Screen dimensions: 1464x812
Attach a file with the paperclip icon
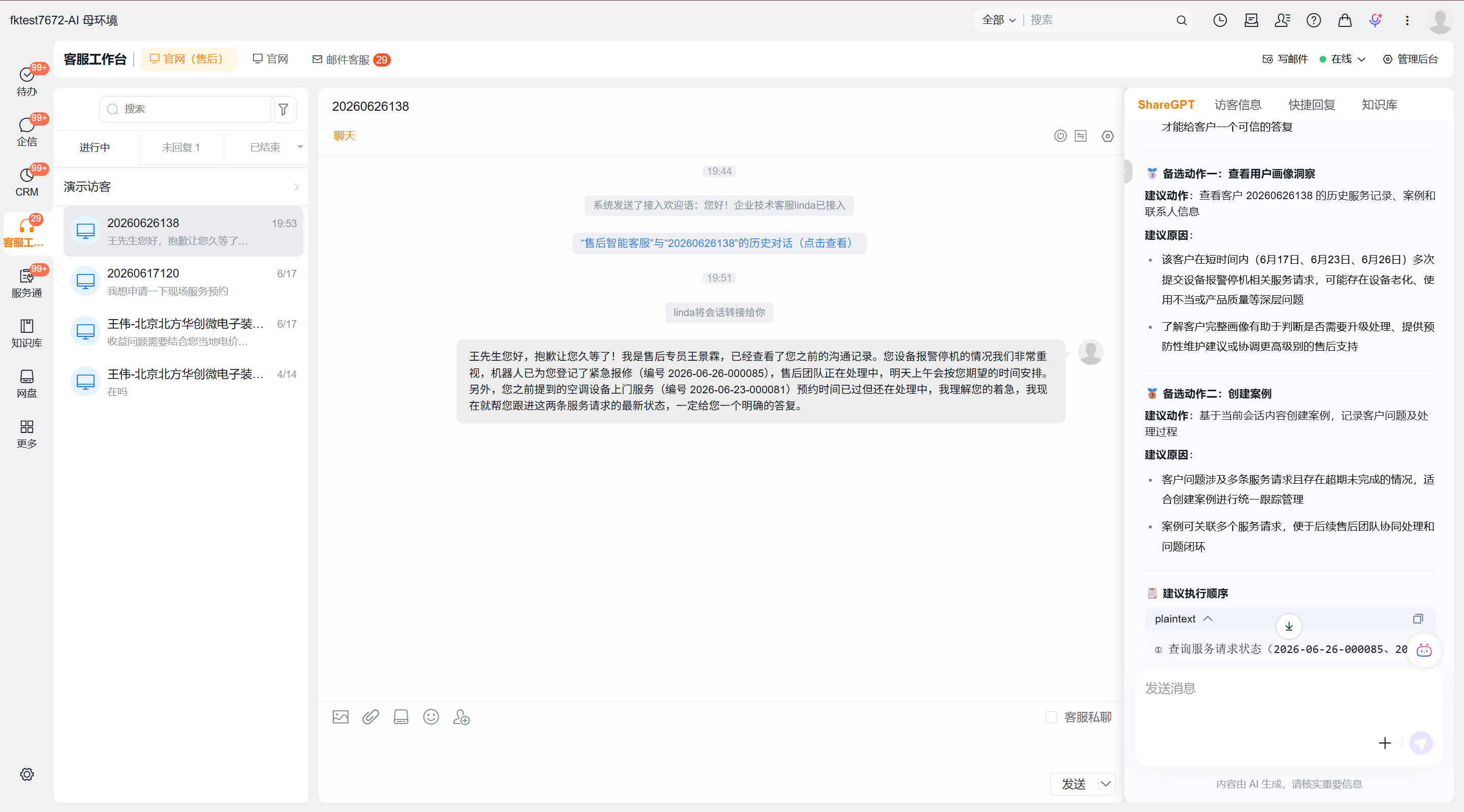pos(371,717)
